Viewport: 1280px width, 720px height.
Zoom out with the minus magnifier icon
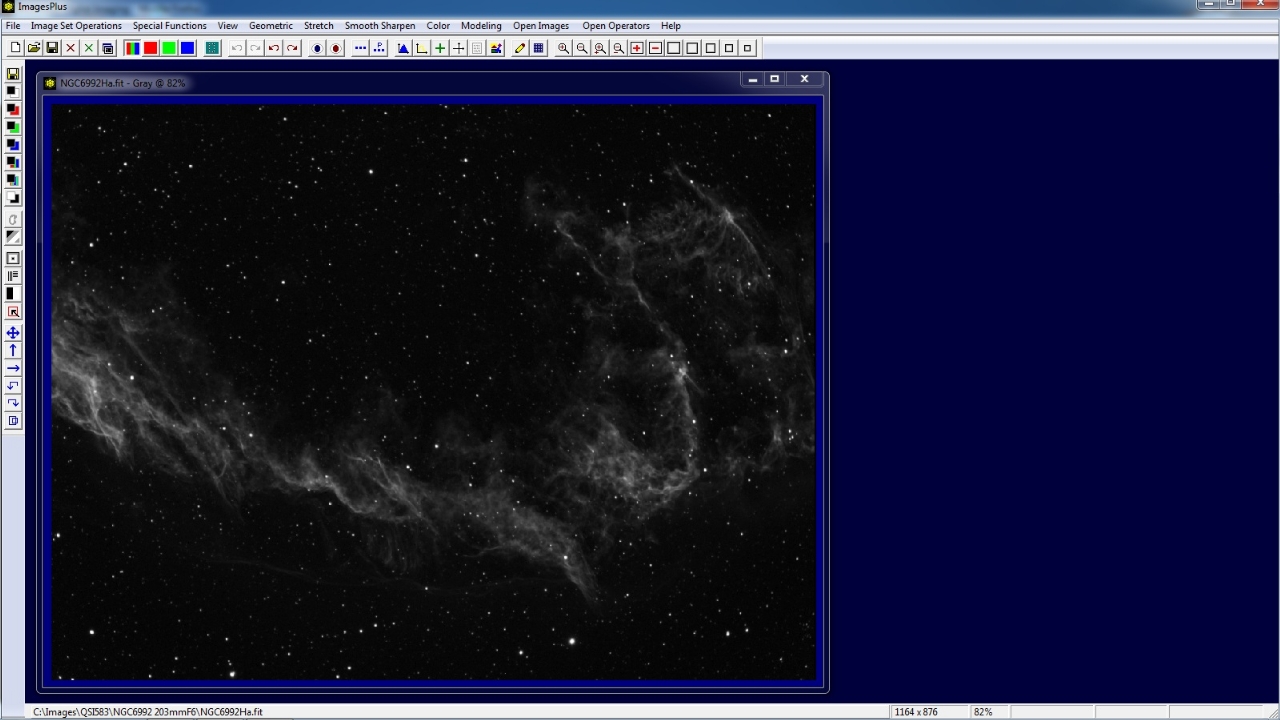[x=582, y=48]
